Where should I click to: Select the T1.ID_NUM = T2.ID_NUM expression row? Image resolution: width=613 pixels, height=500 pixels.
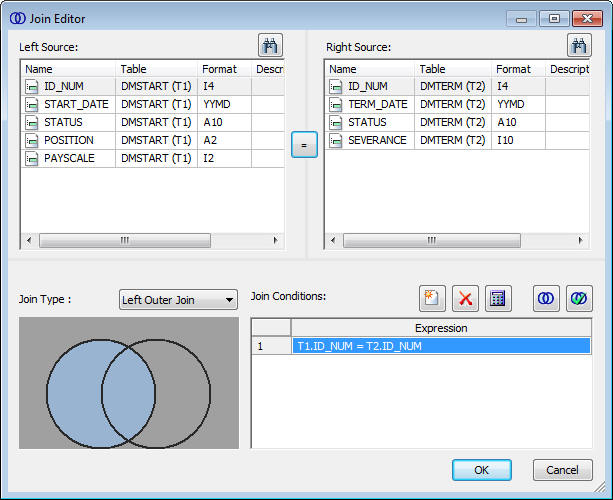point(441,346)
